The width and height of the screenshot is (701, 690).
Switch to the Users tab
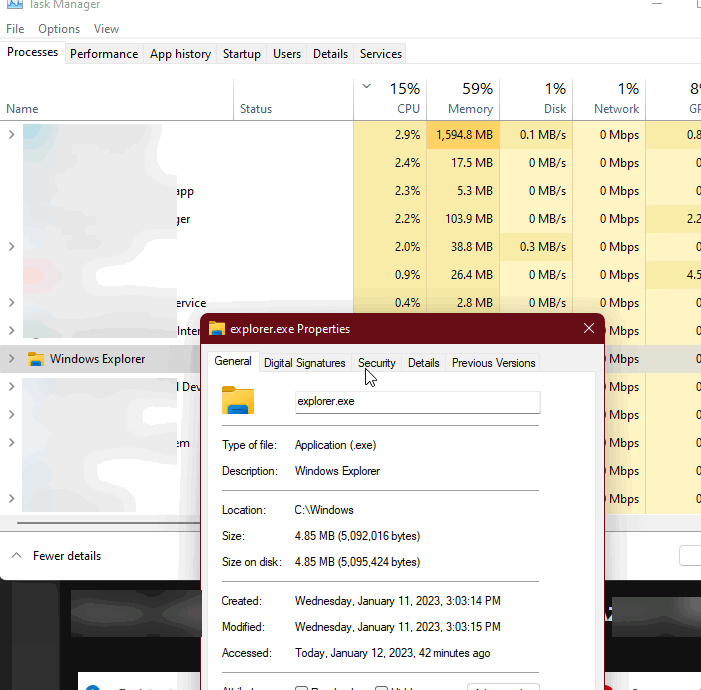pos(287,54)
